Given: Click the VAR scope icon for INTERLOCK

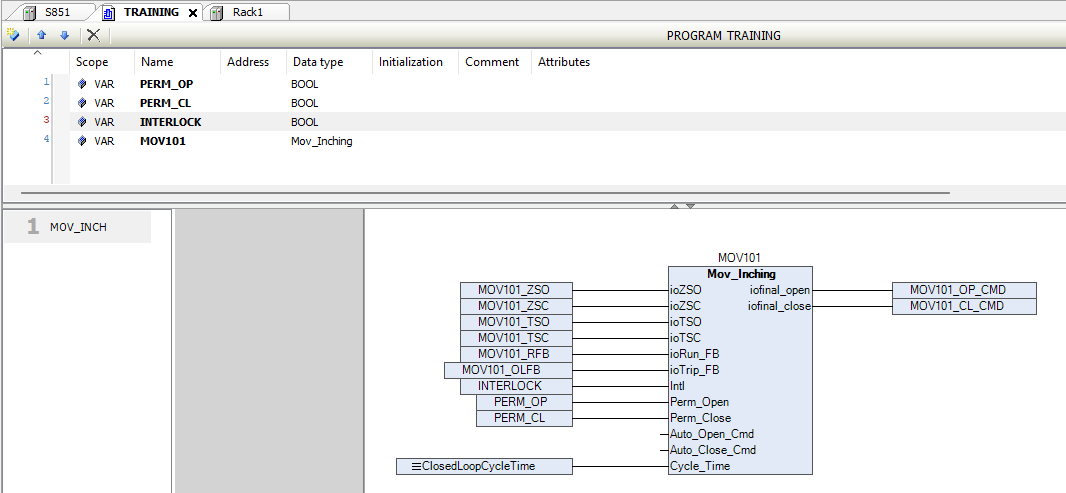Looking at the screenshot, I should 82,122.
